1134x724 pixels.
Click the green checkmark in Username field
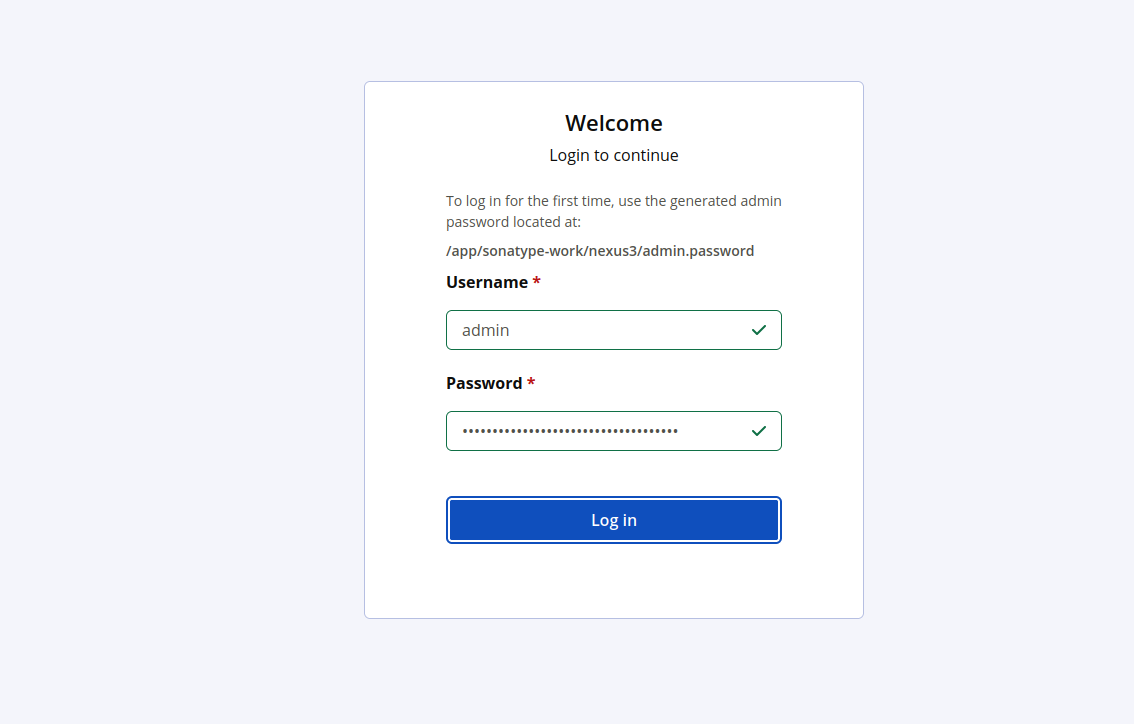tap(759, 330)
